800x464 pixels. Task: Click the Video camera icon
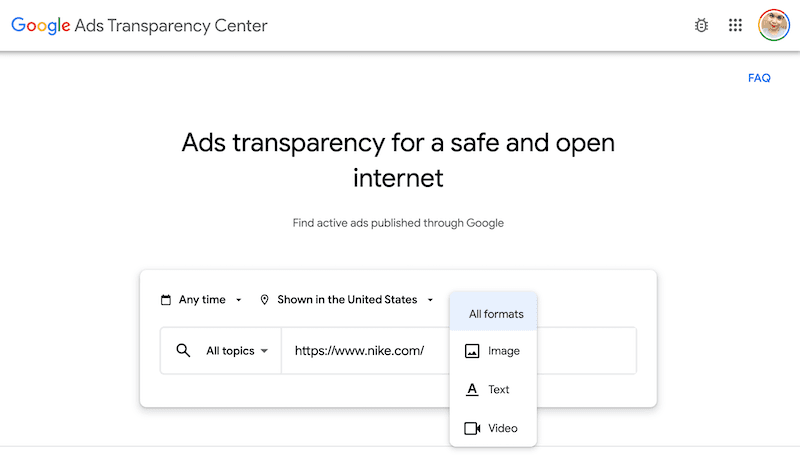[472, 428]
